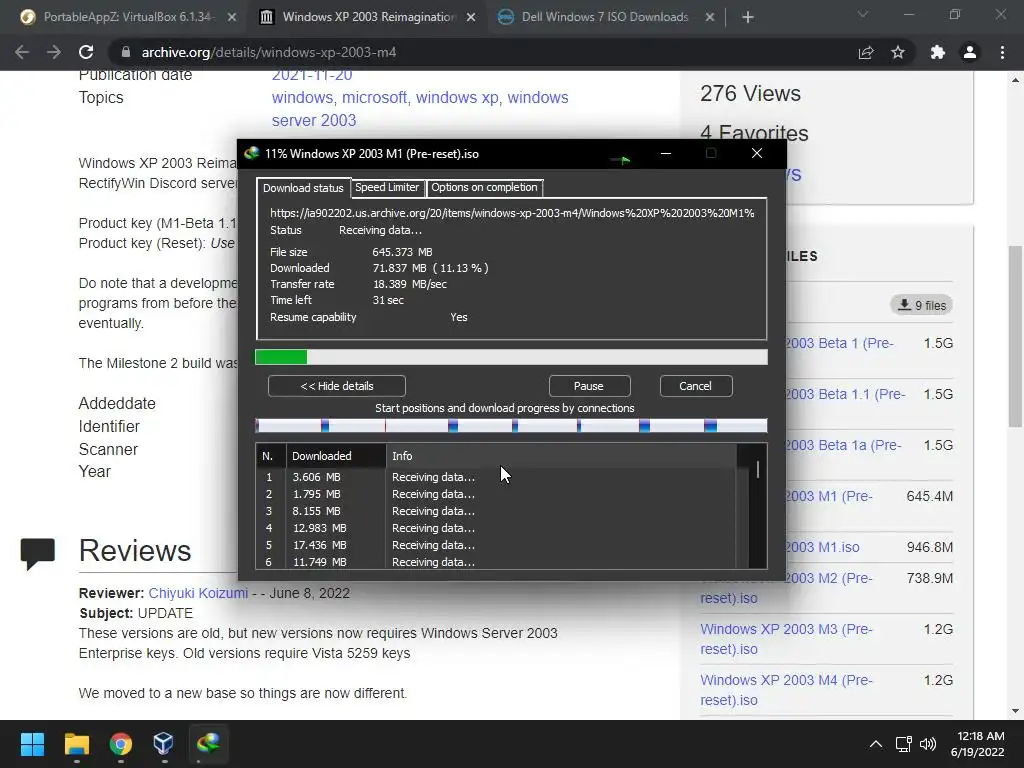Click the Hide details button
This screenshot has width=1024, height=768.
pos(337,386)
